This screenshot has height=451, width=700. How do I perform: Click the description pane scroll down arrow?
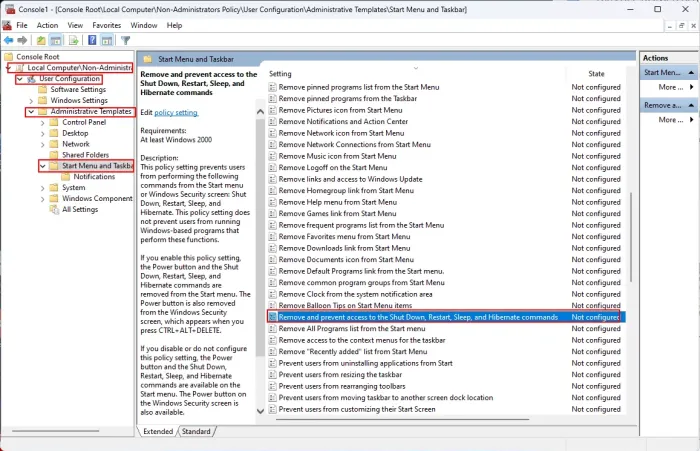261,411
